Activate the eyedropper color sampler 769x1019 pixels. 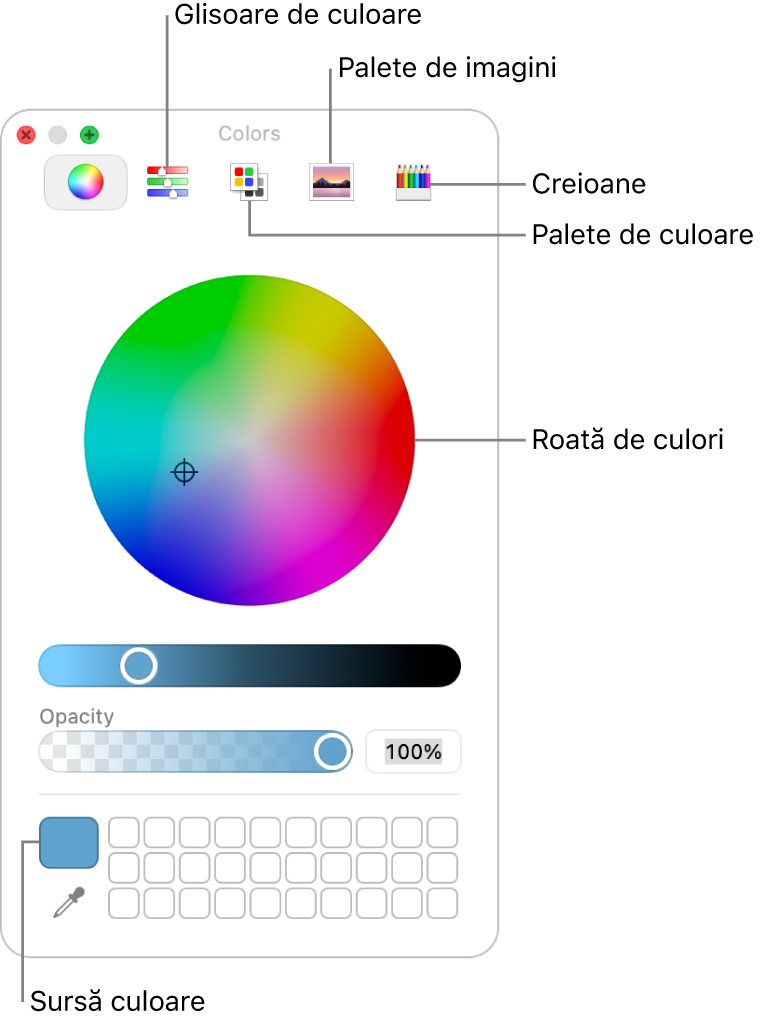tap(69, 903)
